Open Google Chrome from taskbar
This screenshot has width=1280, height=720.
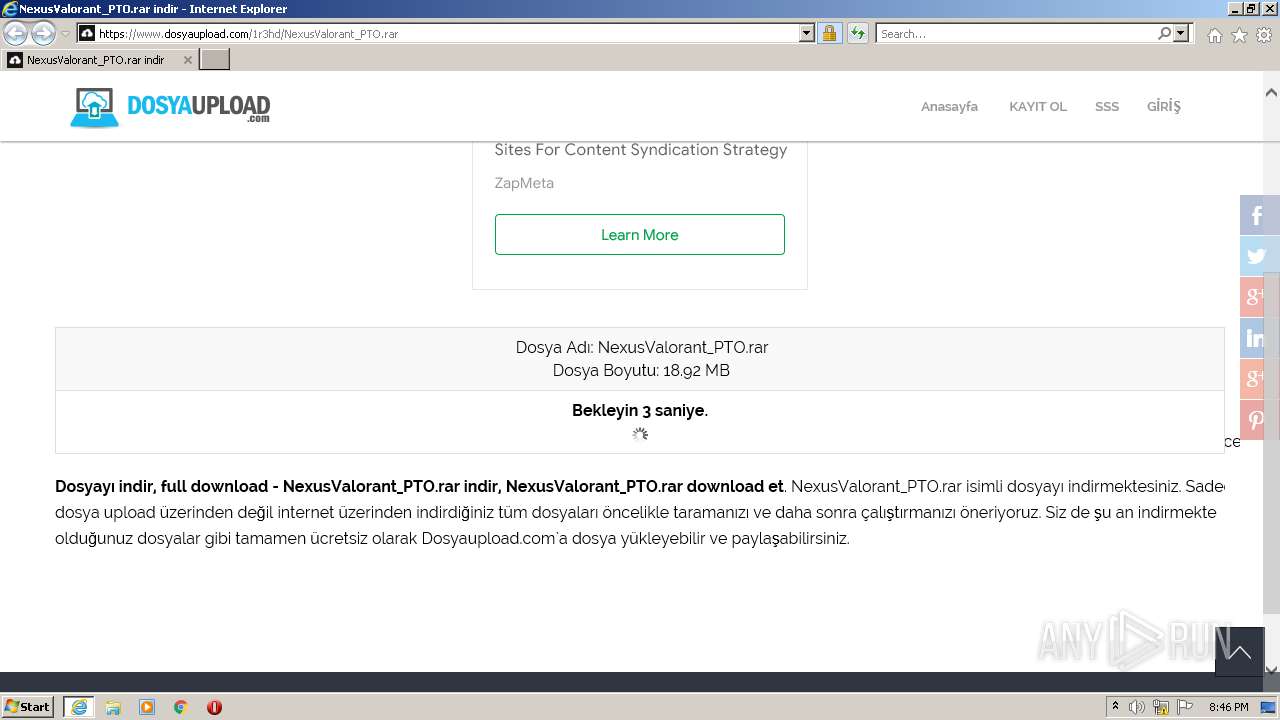(181, 707)
